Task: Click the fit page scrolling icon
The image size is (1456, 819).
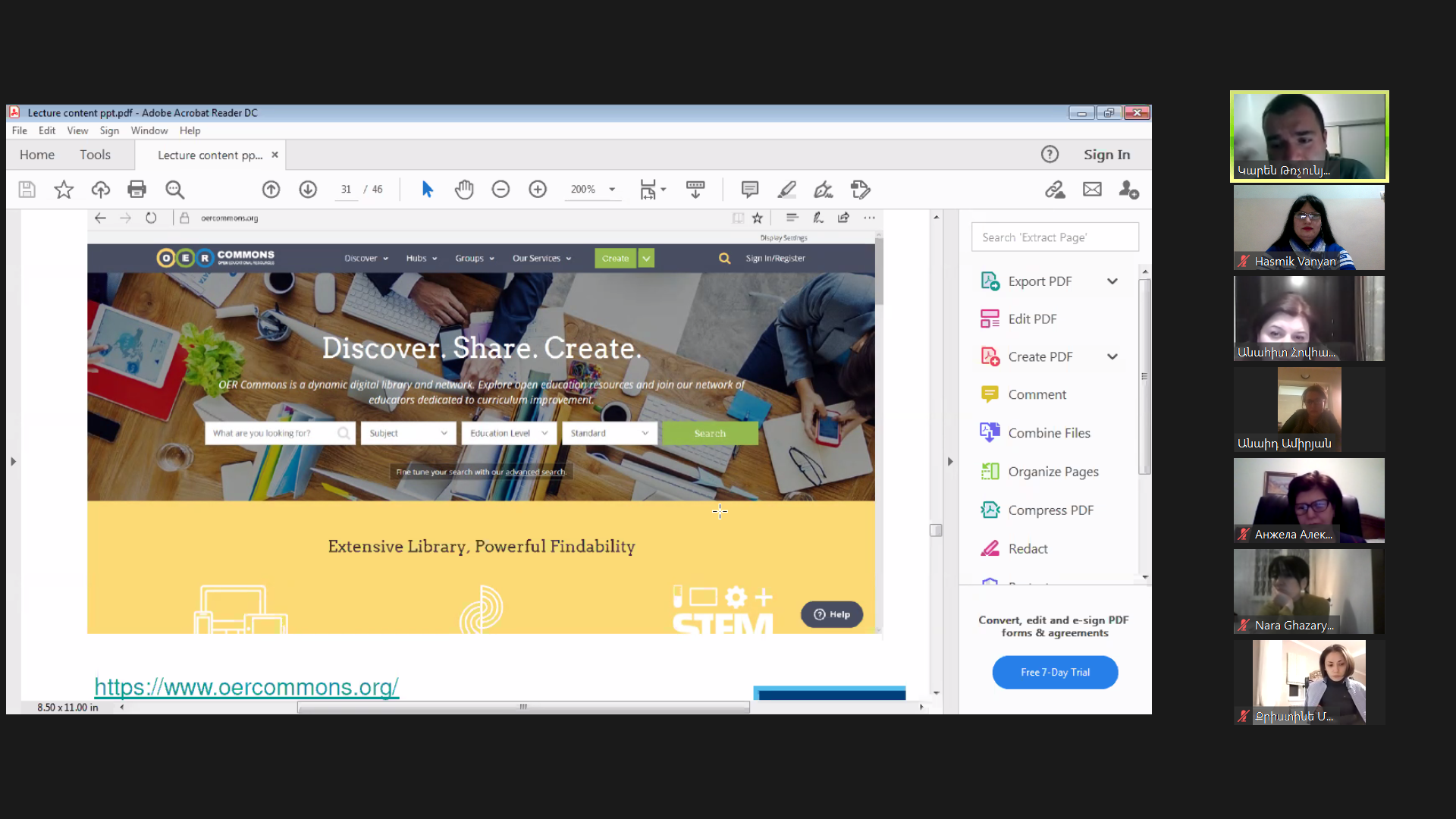Action: click(648, 190)
